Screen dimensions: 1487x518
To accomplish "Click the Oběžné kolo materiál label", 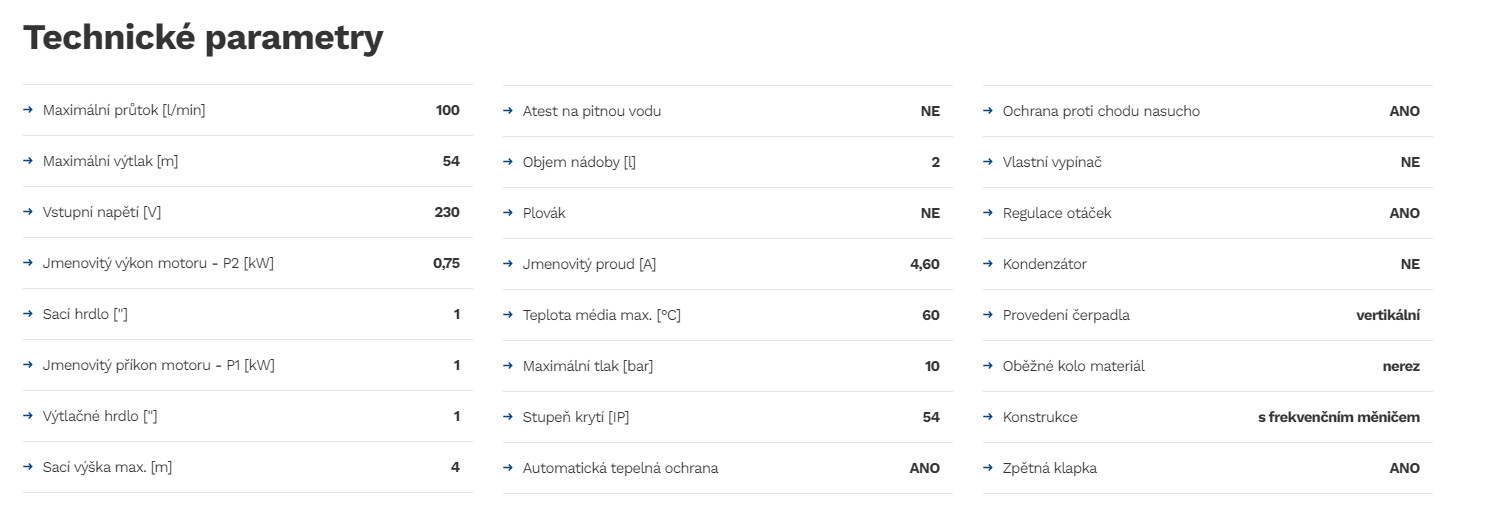I will click(x=1074, y=366).
